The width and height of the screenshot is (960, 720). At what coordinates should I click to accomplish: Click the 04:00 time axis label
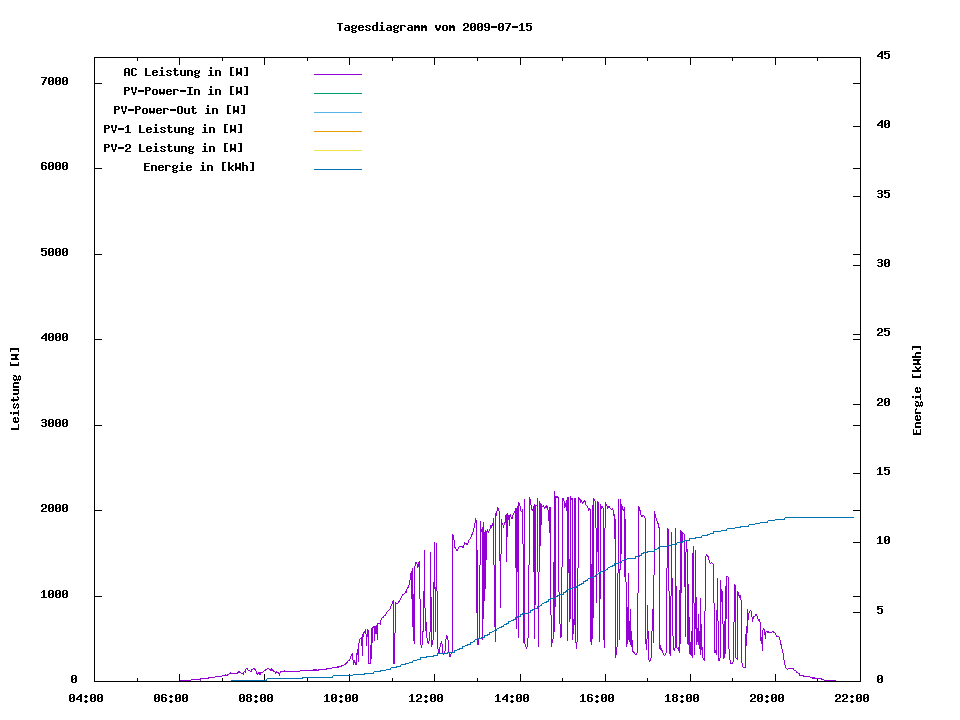click(85, 699)
